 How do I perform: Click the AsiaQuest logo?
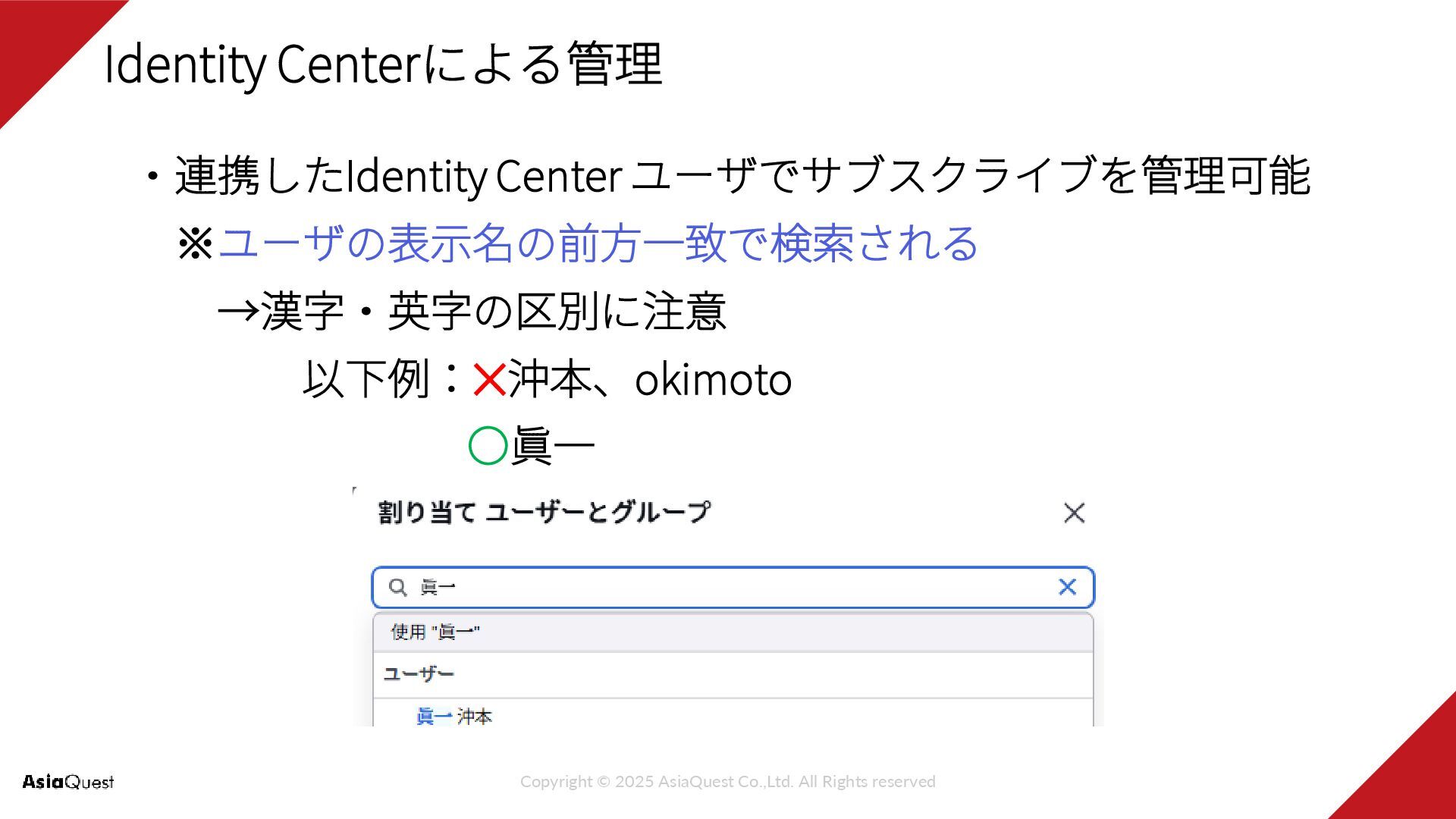68,782
